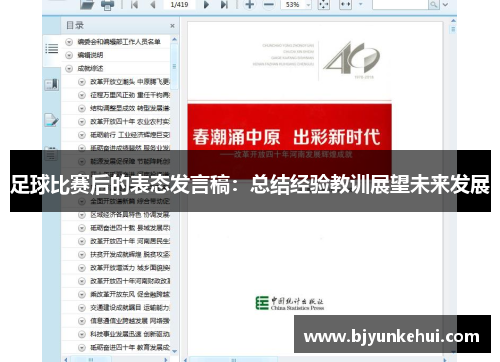Expand the 改革开放立潮头 entry
500x362 pixels.
82,82
